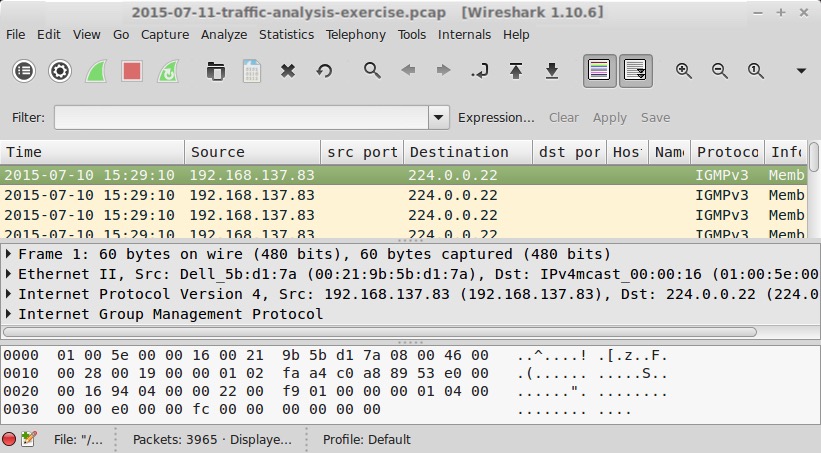The height and width of the screenshot is (453, 821).
Task: Open the Capture menu
Action: pyautogui.click(x=165, y=35)
